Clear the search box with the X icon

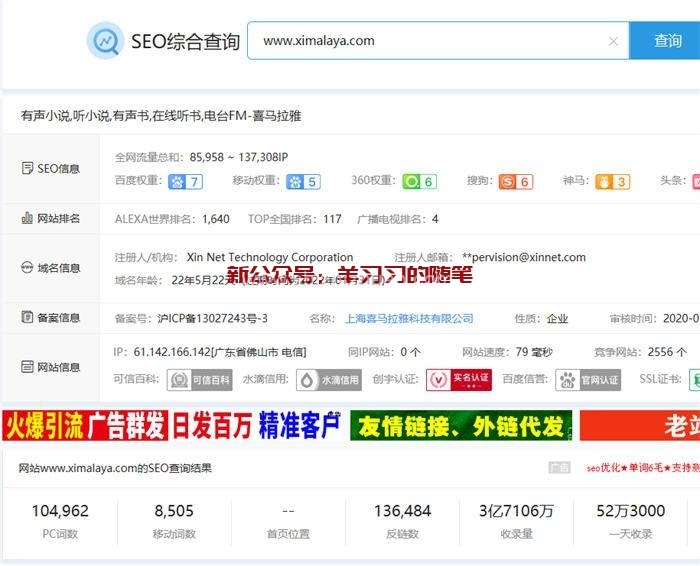pos(613,41)
